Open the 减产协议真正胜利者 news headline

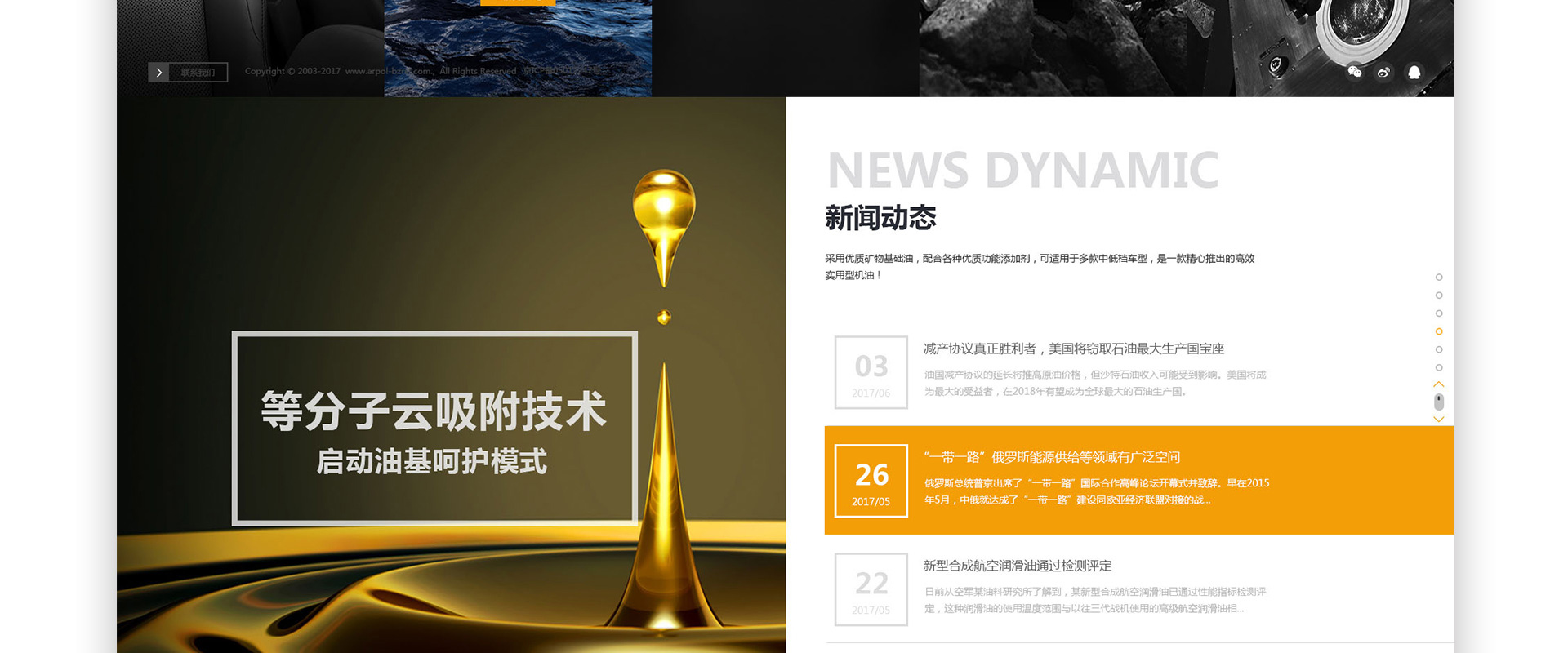(1073, 349)
